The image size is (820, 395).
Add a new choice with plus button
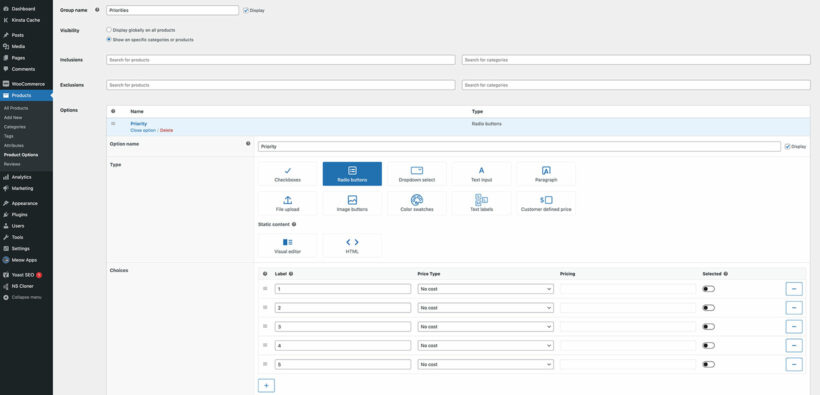click(x=266, y=386)
